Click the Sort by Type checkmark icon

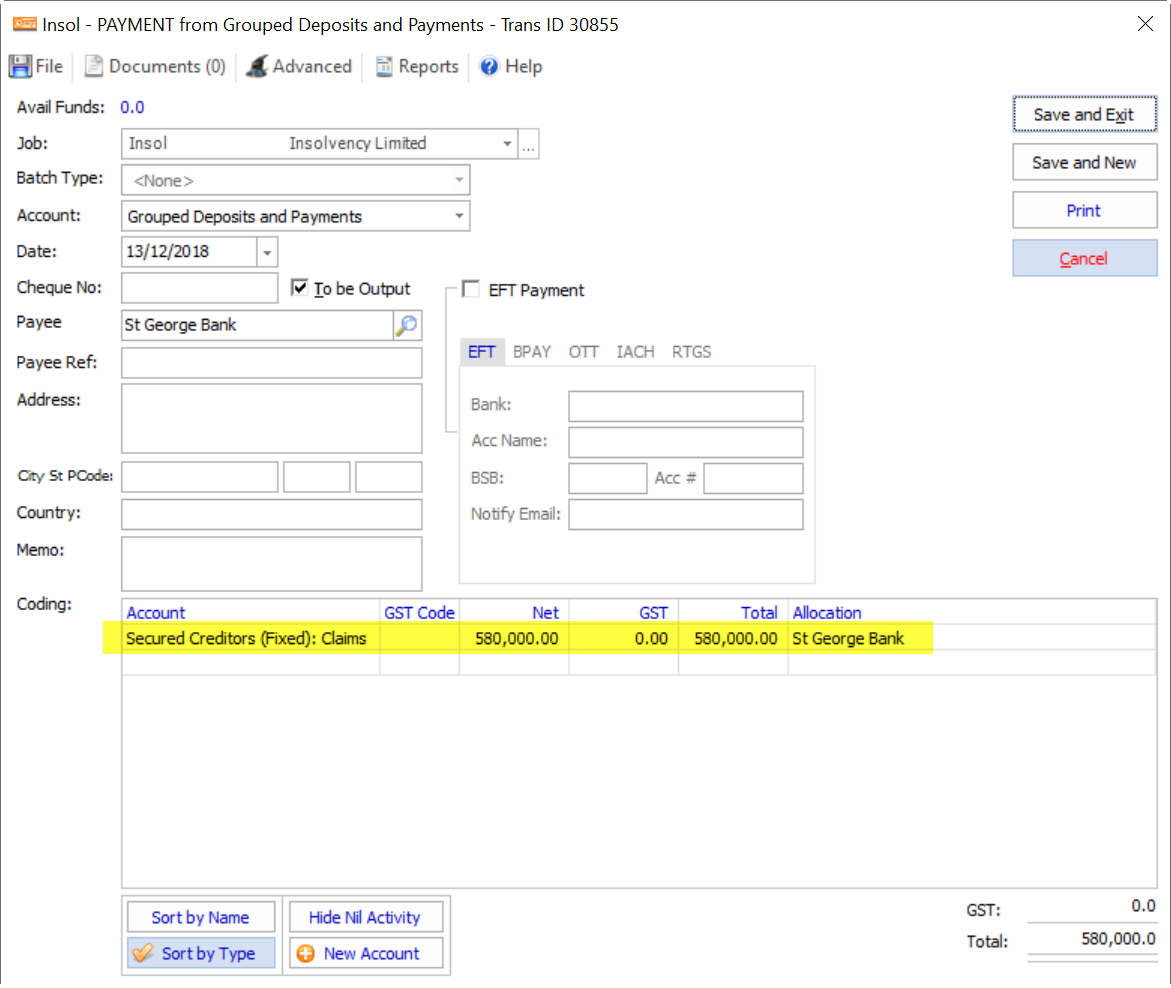point(143,954)
